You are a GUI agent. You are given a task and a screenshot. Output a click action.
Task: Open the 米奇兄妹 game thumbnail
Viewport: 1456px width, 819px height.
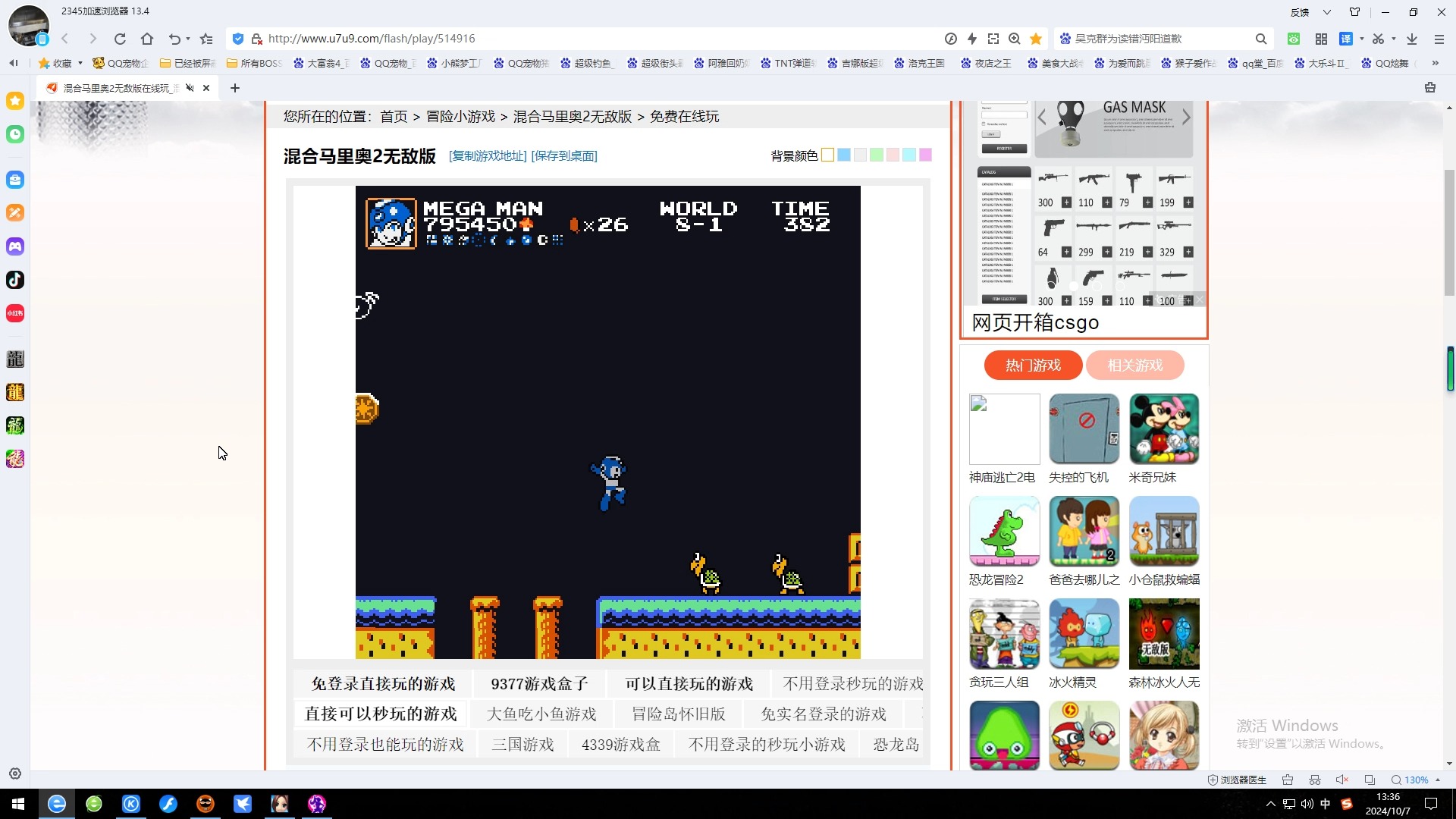(1164, 429)
